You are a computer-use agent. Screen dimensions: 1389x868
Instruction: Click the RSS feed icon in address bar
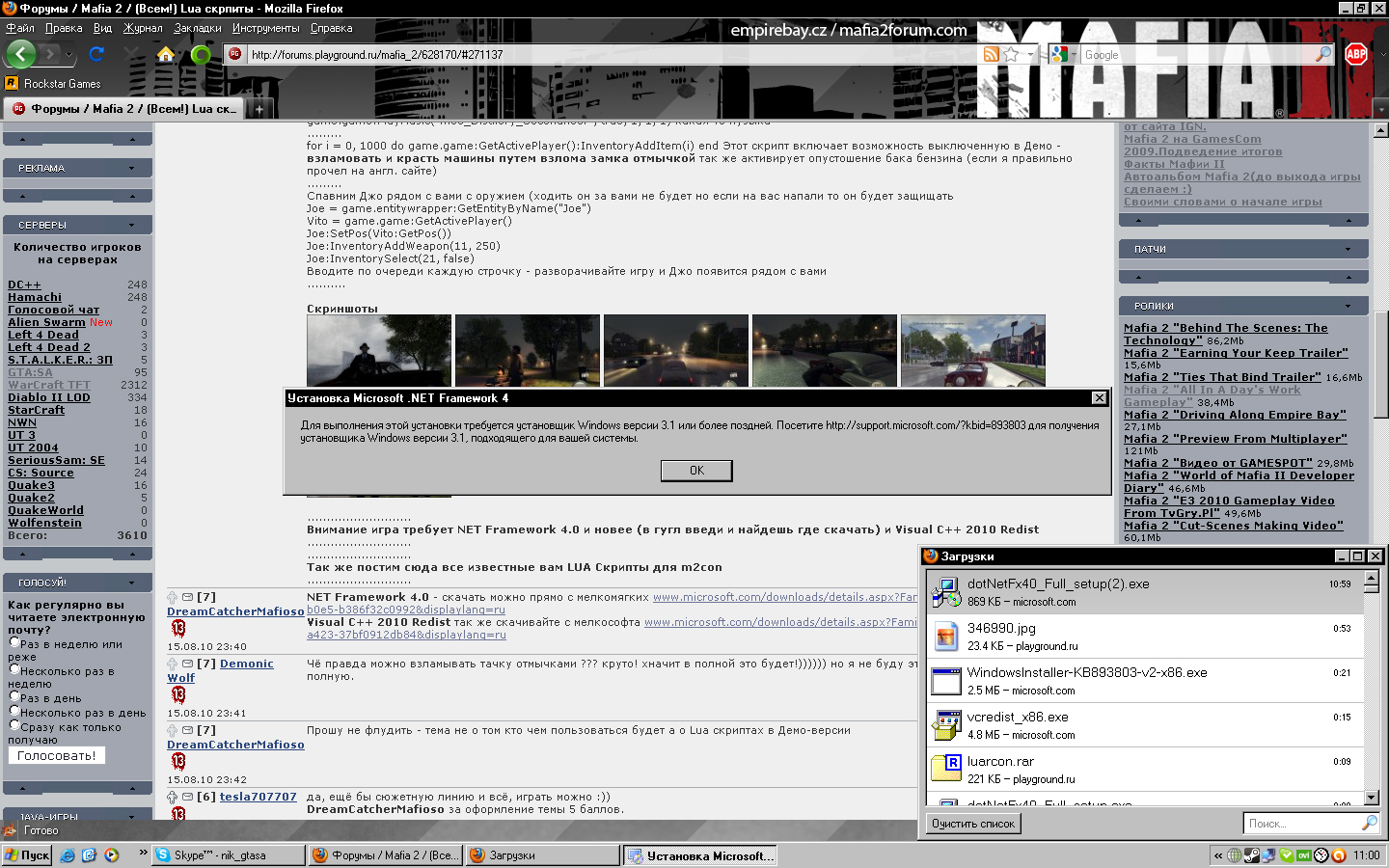[x=991, y=55]
